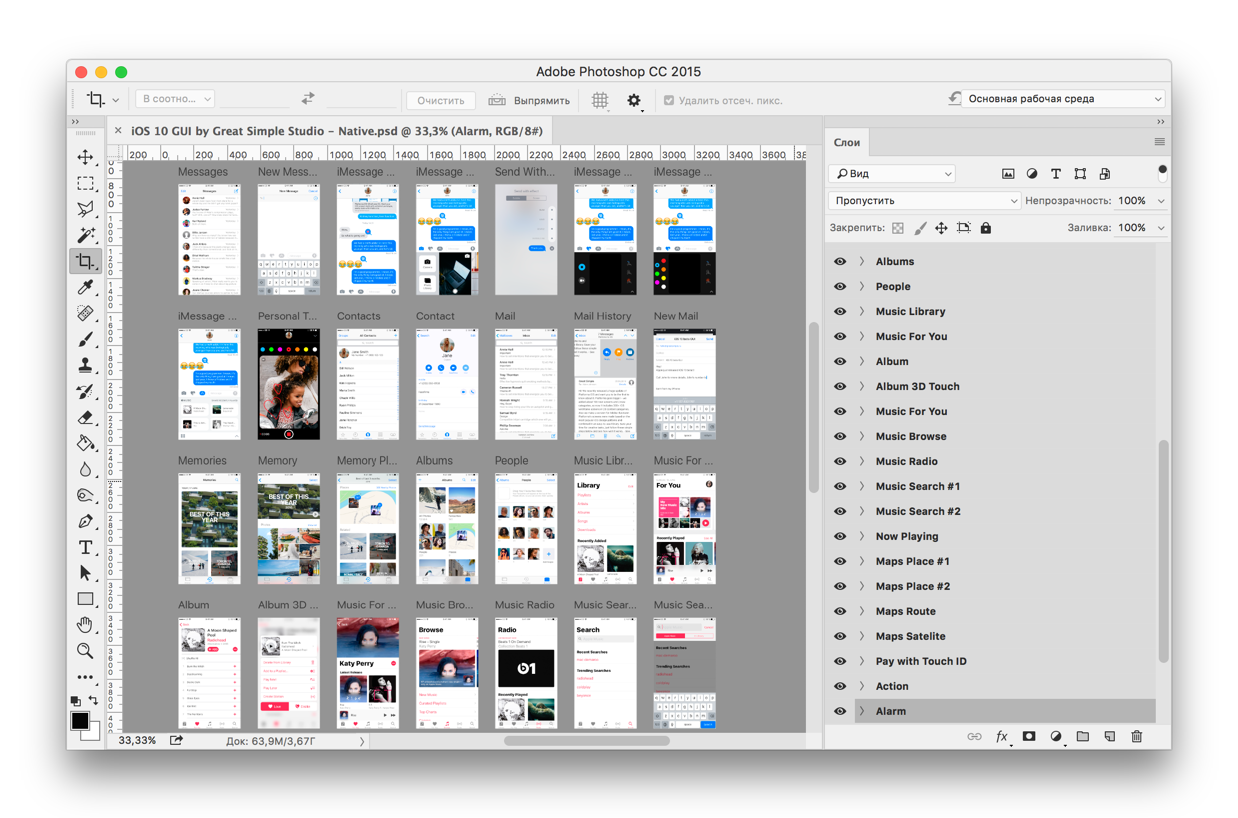Select the Magic Wand tool

pyautogui.click(x=85, y=235)
